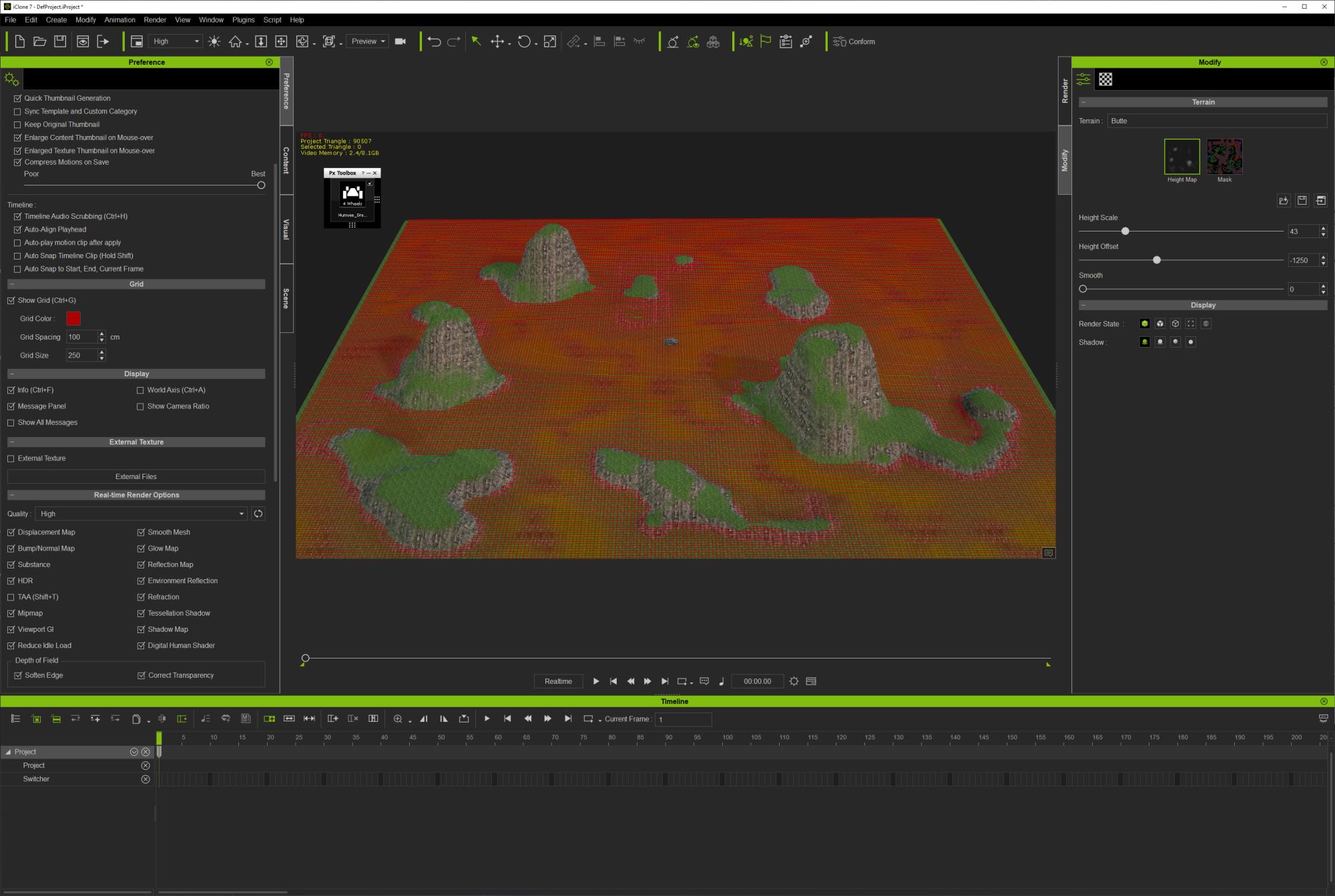Enable World Axis (Ctrl+A) checkbox

(140, 390)
